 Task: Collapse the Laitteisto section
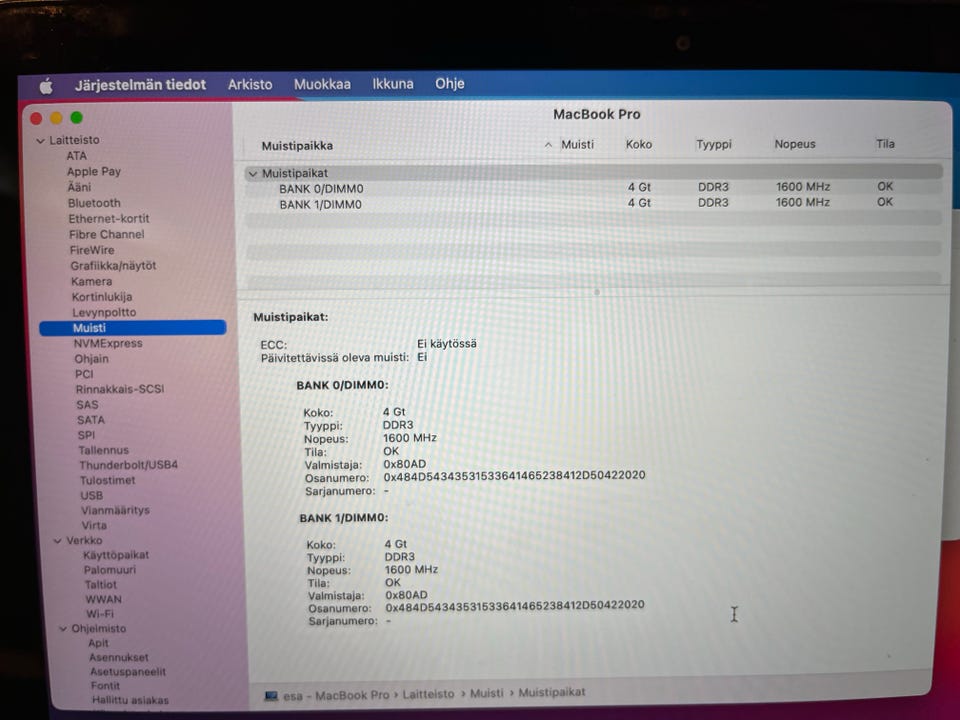(x=40, y=141)
